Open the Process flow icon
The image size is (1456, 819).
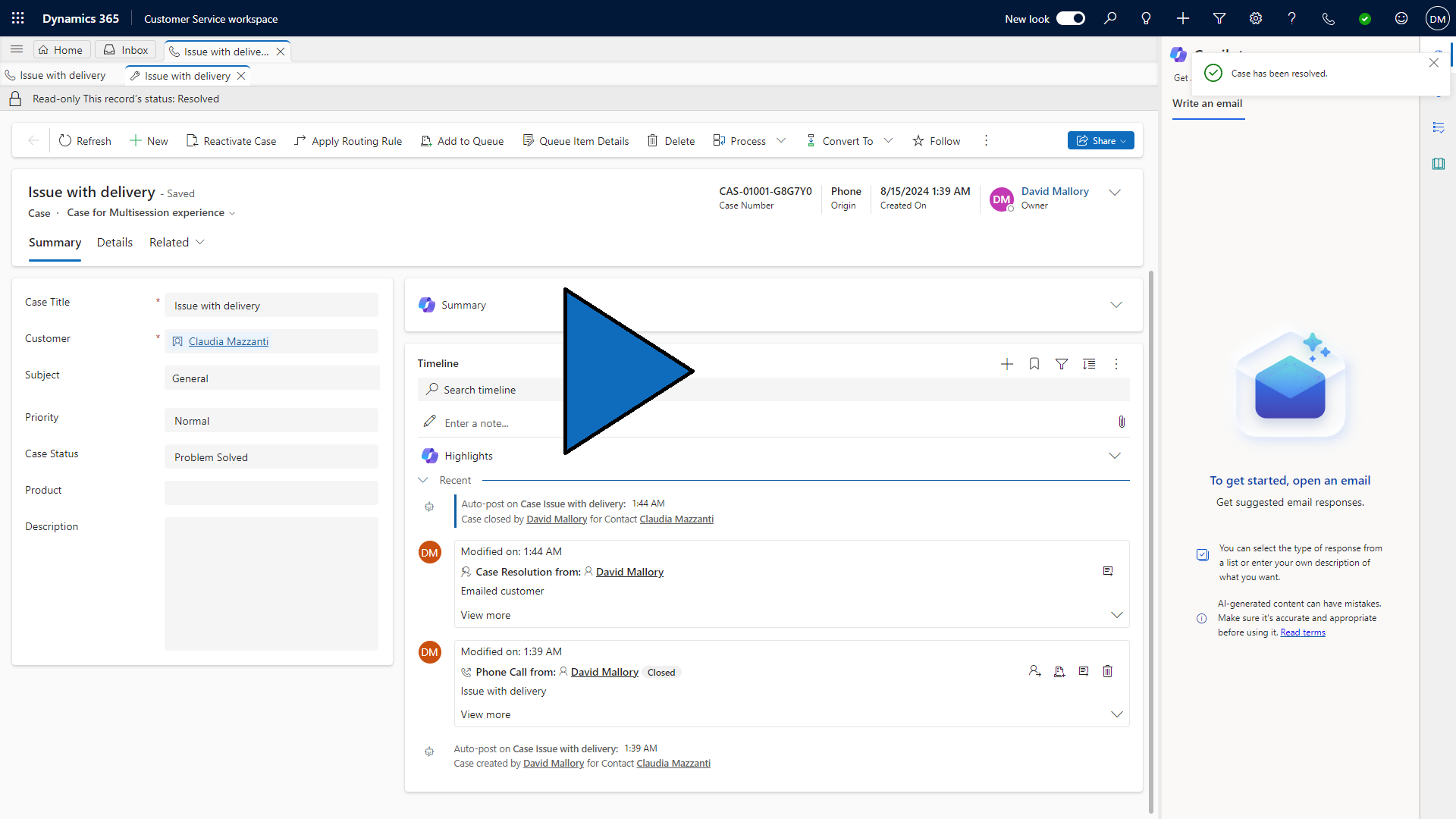[x=719, y=140]
